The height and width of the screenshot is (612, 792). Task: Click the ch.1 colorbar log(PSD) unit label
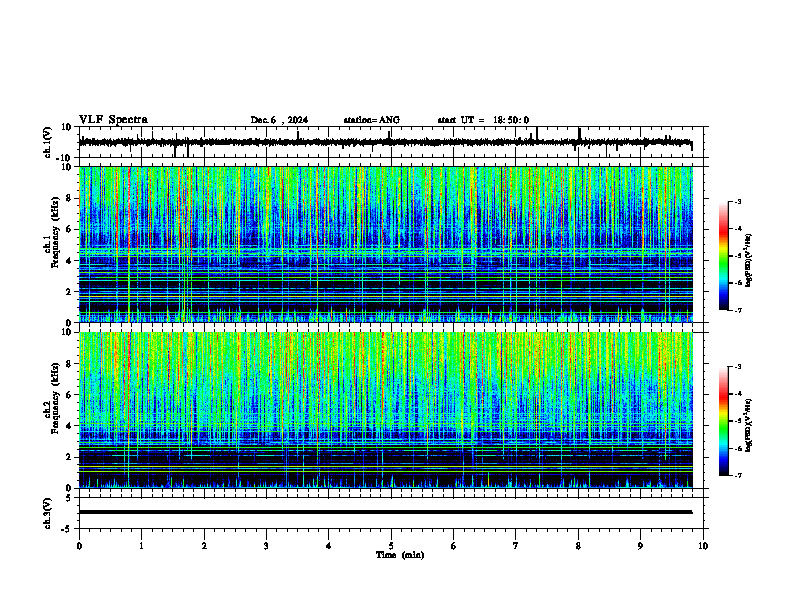tap(749, 261)
